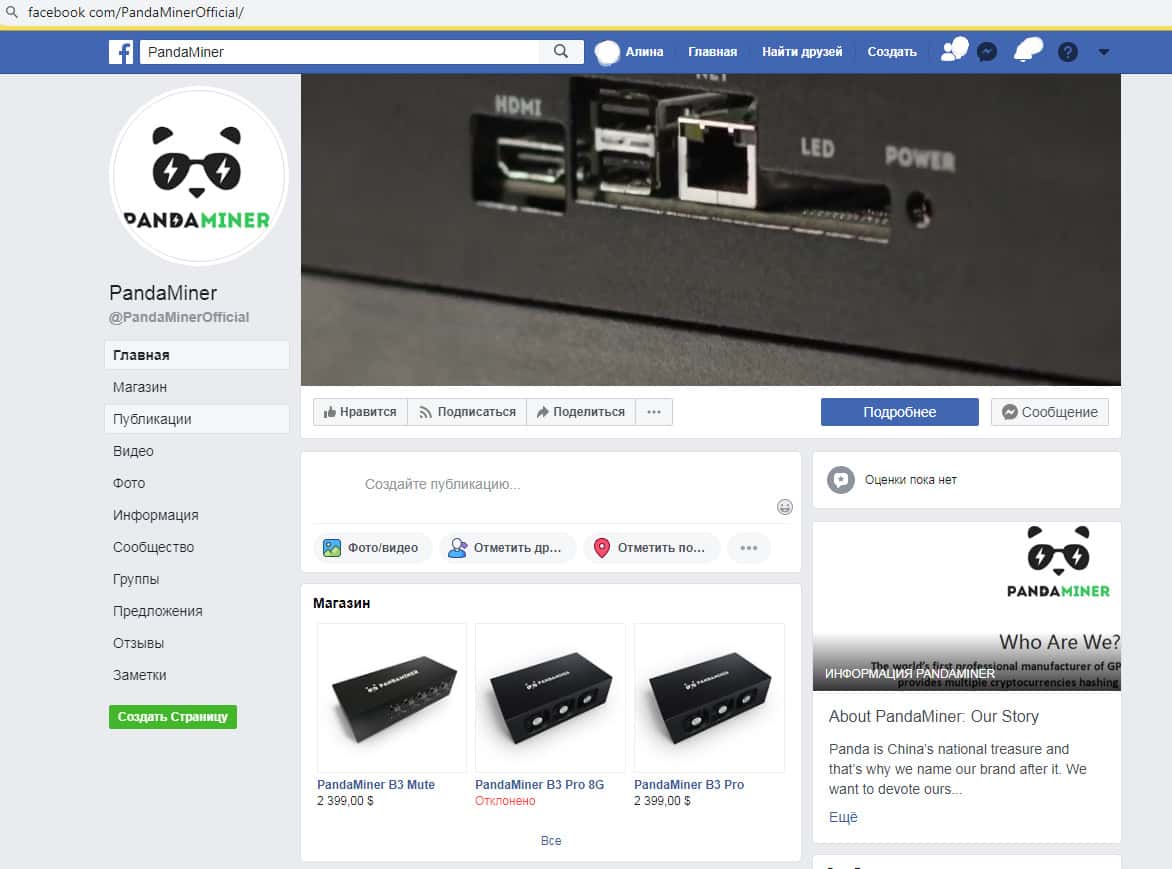Click the Поделиться share button

581,412
